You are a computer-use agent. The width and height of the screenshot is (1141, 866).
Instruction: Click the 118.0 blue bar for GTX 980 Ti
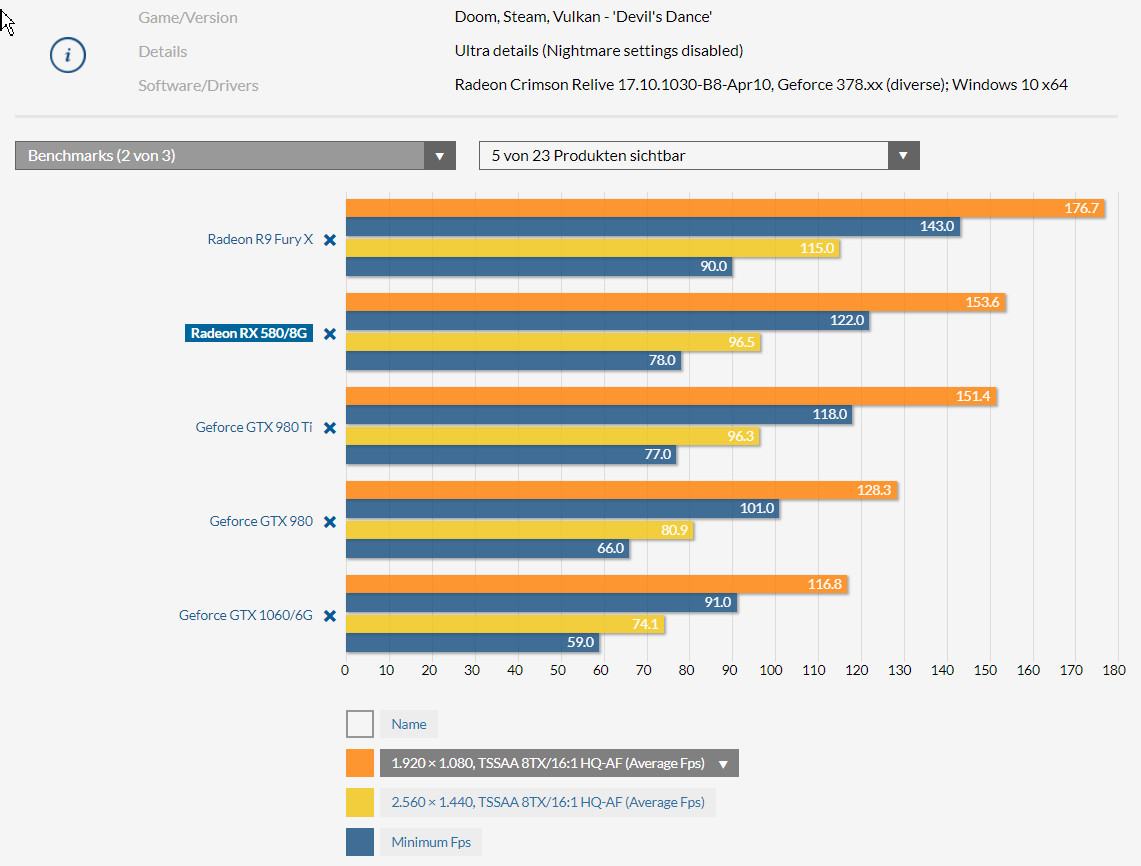point(600,414)
